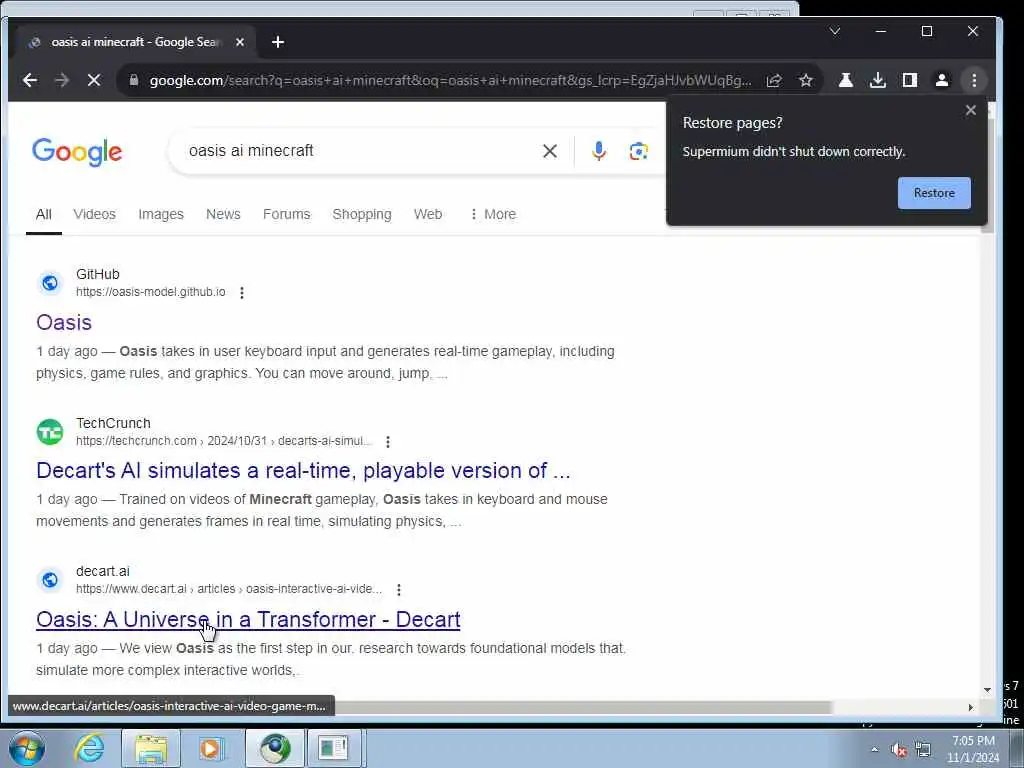The width and height of the screenshot is (1024, 768).
Task: Click the Google logo
Action: click(x=77, y=152)
